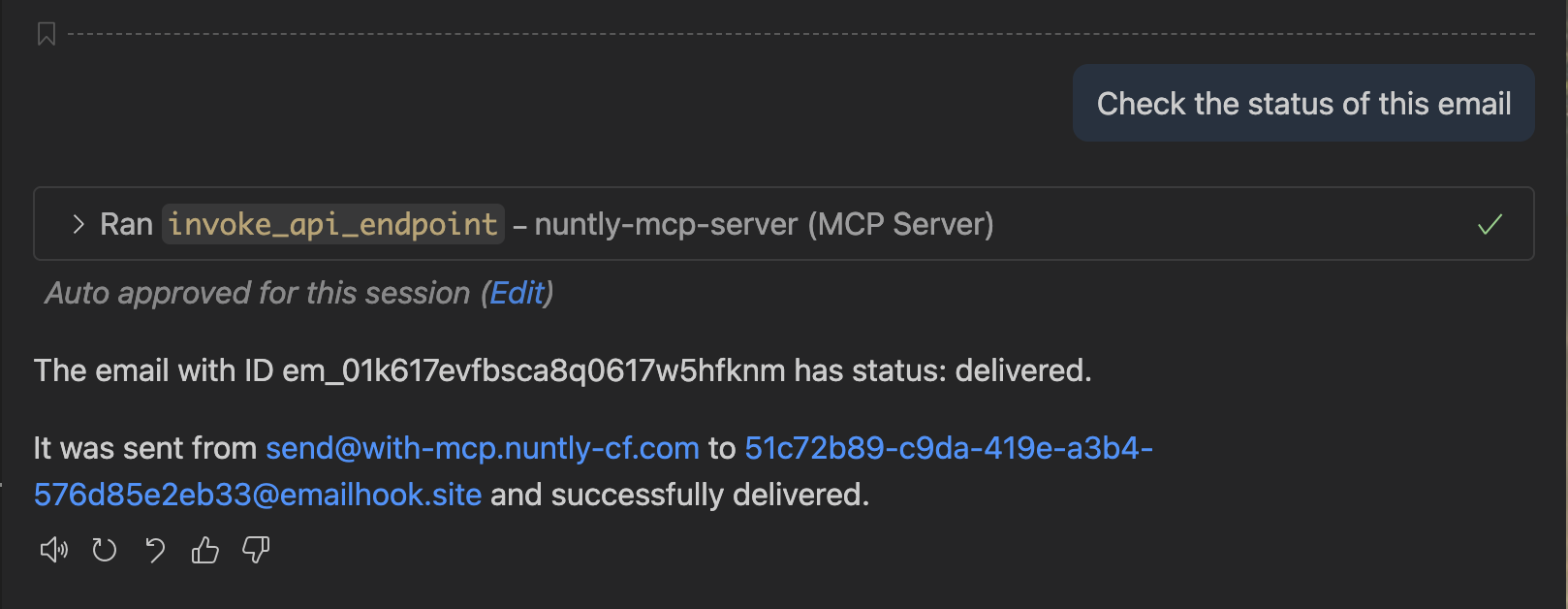
Task: Click the checkpoint bookmark icon
Action: [x=46, y=35]
